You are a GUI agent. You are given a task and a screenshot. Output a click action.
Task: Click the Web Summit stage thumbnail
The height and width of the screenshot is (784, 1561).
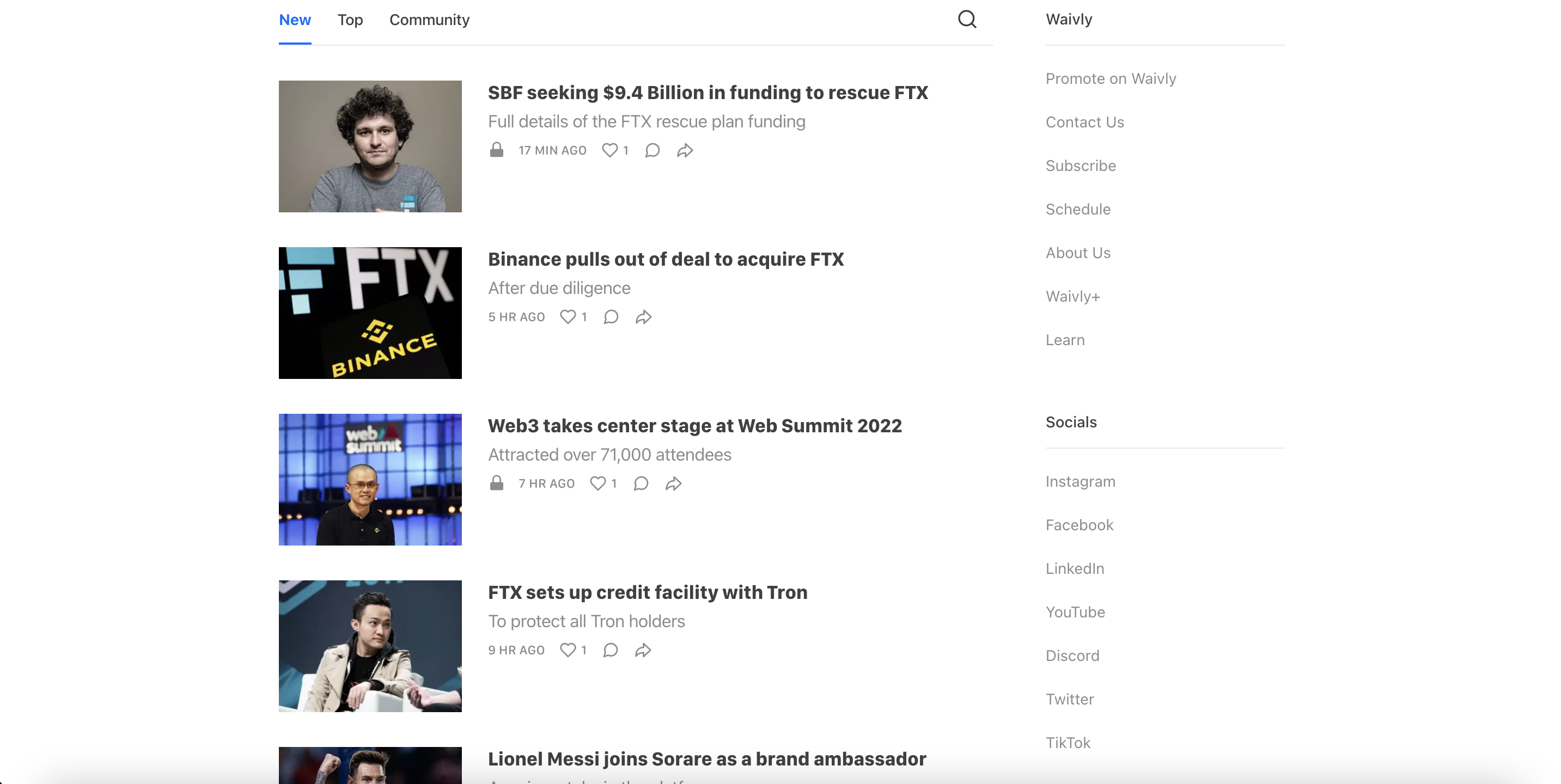(370, 480)
